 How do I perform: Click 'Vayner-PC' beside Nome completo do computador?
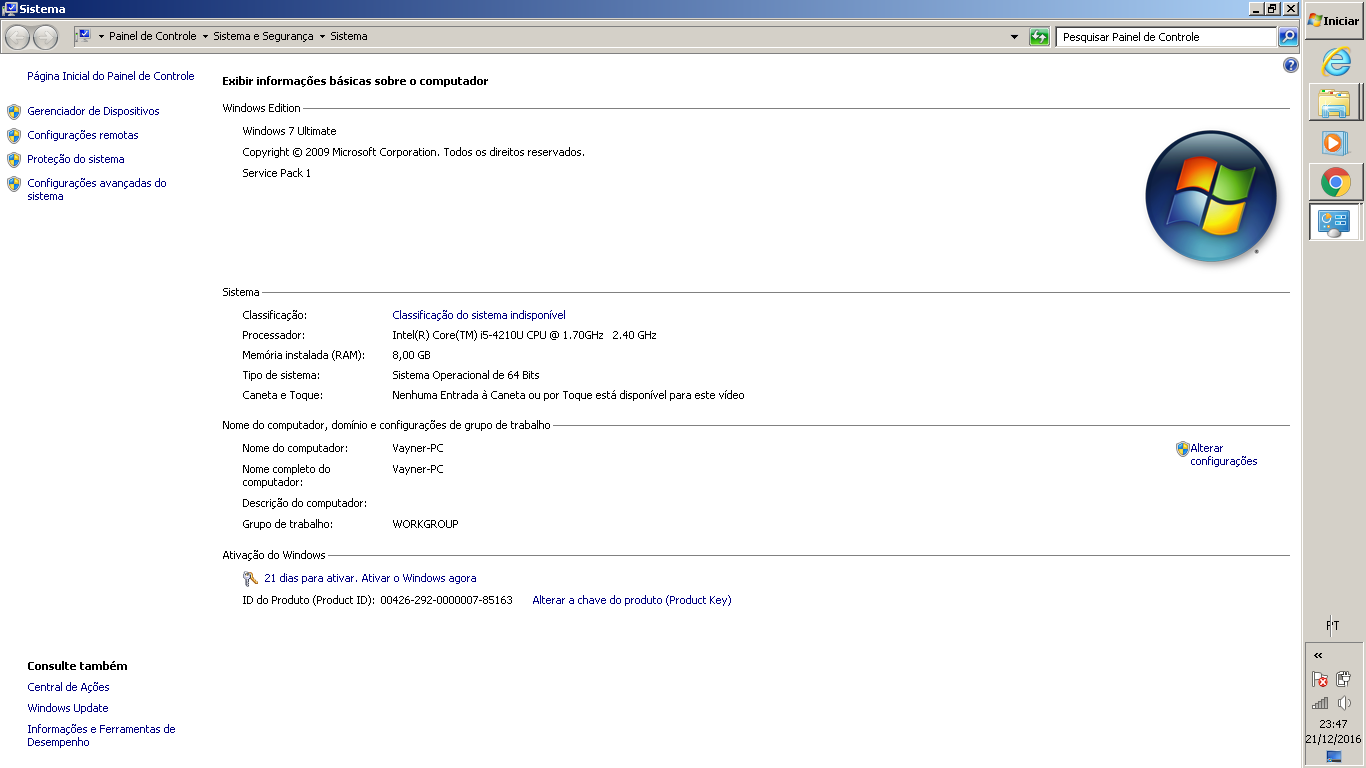point(418,469)
